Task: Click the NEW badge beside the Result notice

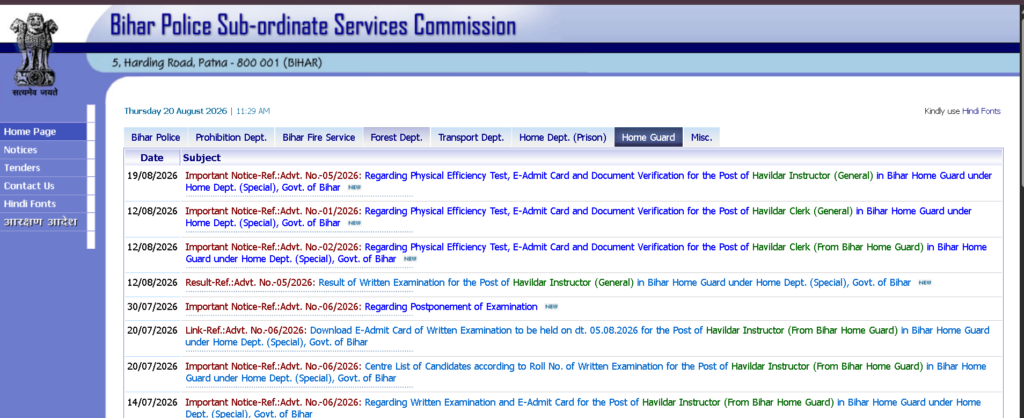Action: [x=924, y=283]
